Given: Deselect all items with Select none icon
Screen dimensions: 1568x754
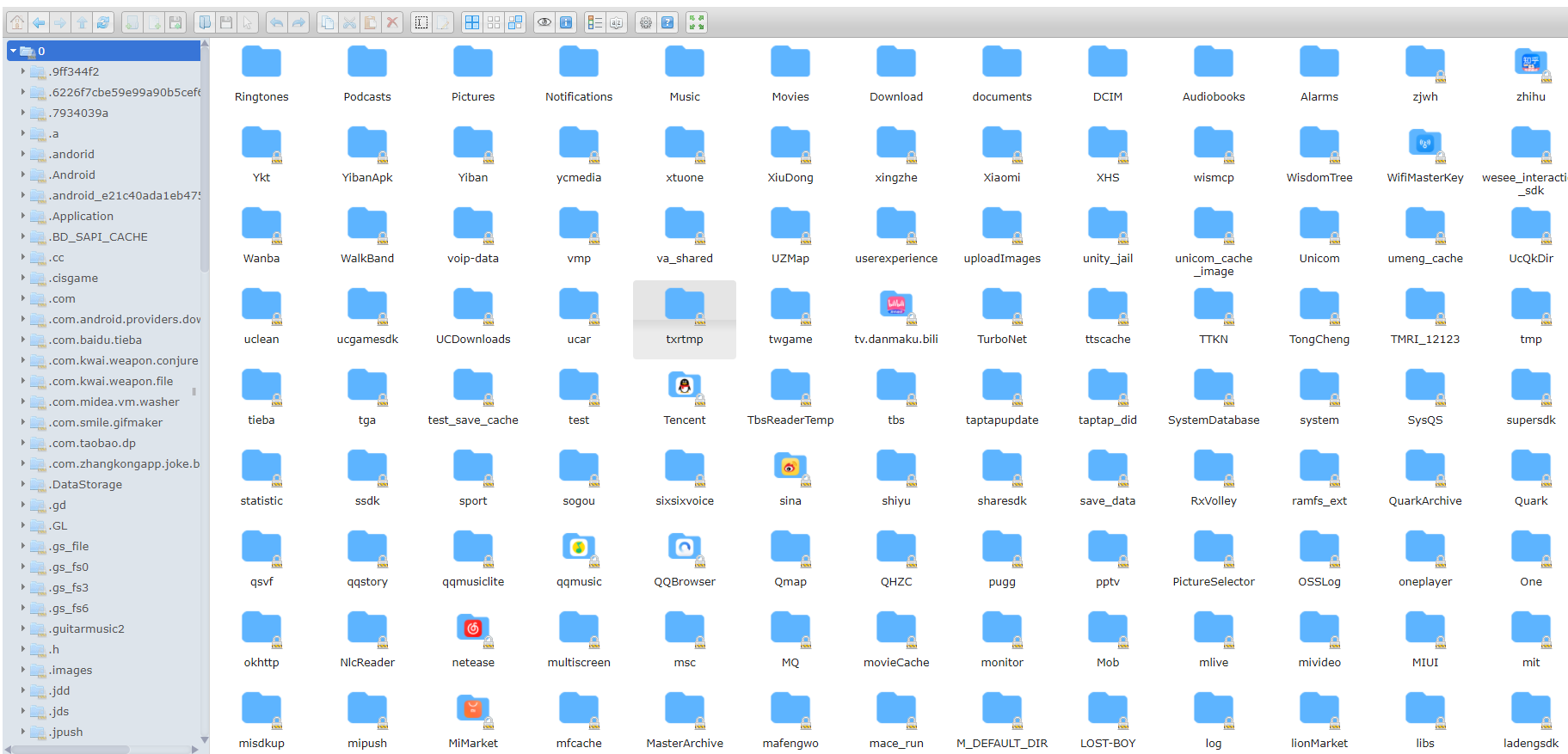Looking at the screenshot, I should coord(494,22).
